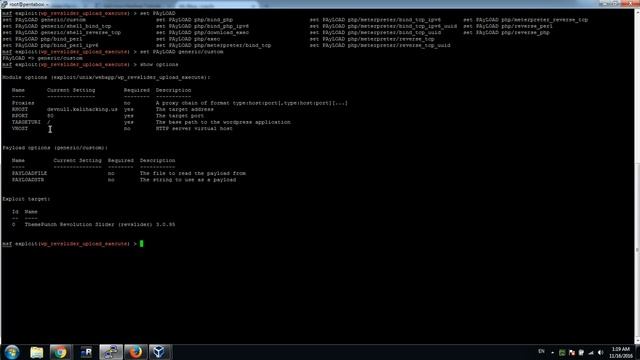640x360 pixels.
Task: Click the 'Exploit target:' heading
Action: [x=26, y=199]
